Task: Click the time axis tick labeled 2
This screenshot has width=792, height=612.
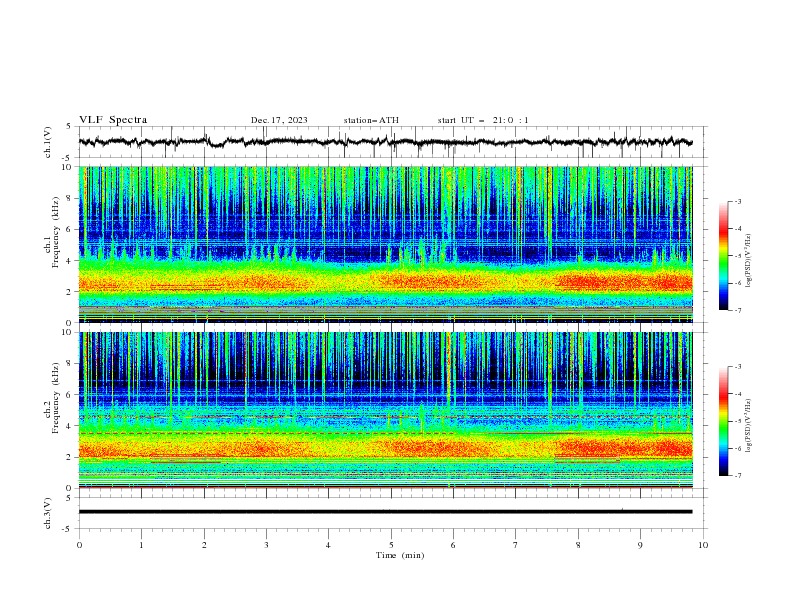Action: (204, 545)
